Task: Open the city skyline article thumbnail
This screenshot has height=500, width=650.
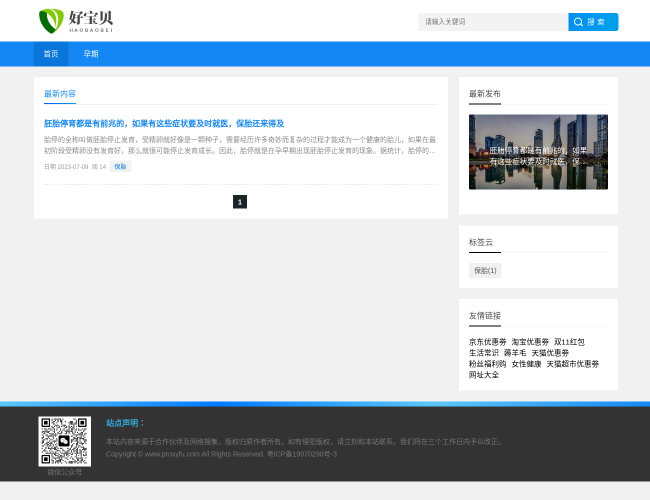Action: [x=538, y=152]
